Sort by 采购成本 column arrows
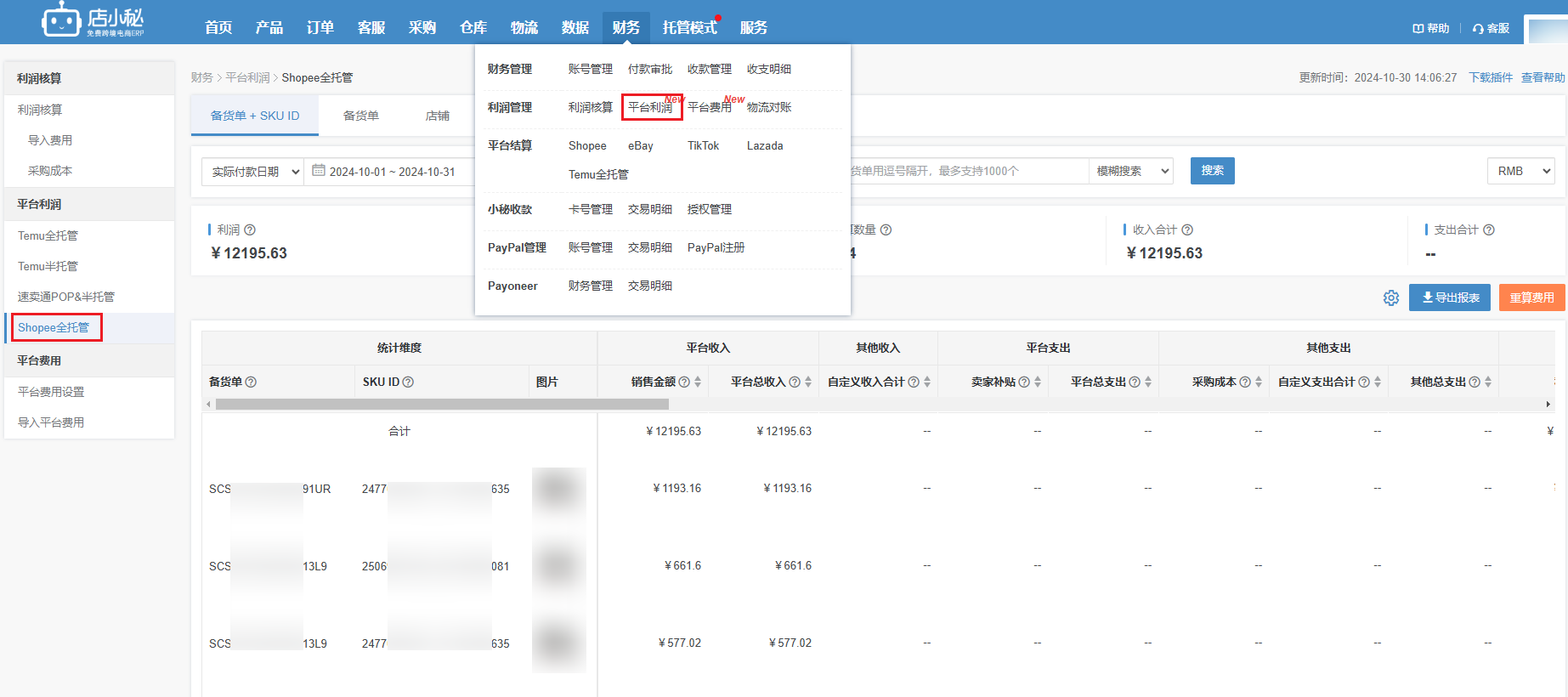1568x697 pixels. (x=1259, y=382)
